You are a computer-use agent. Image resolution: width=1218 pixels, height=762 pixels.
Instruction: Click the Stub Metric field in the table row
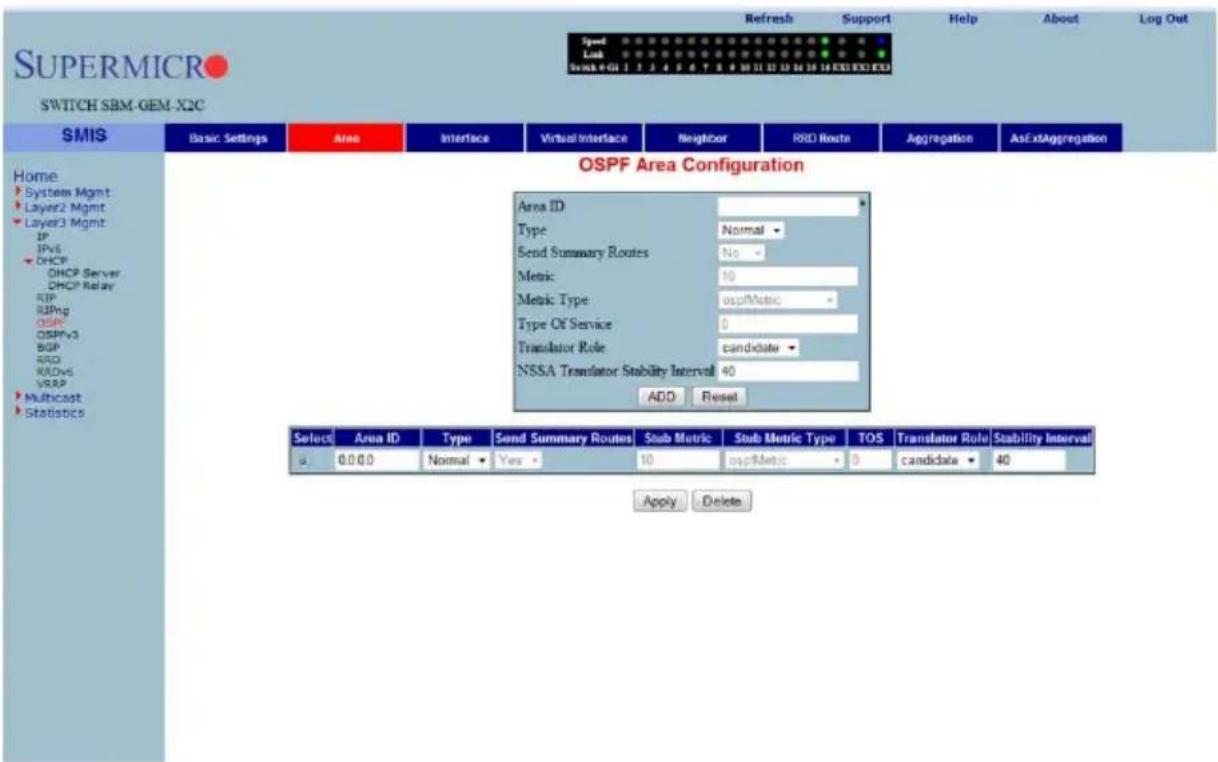click(x=678, y=461)
